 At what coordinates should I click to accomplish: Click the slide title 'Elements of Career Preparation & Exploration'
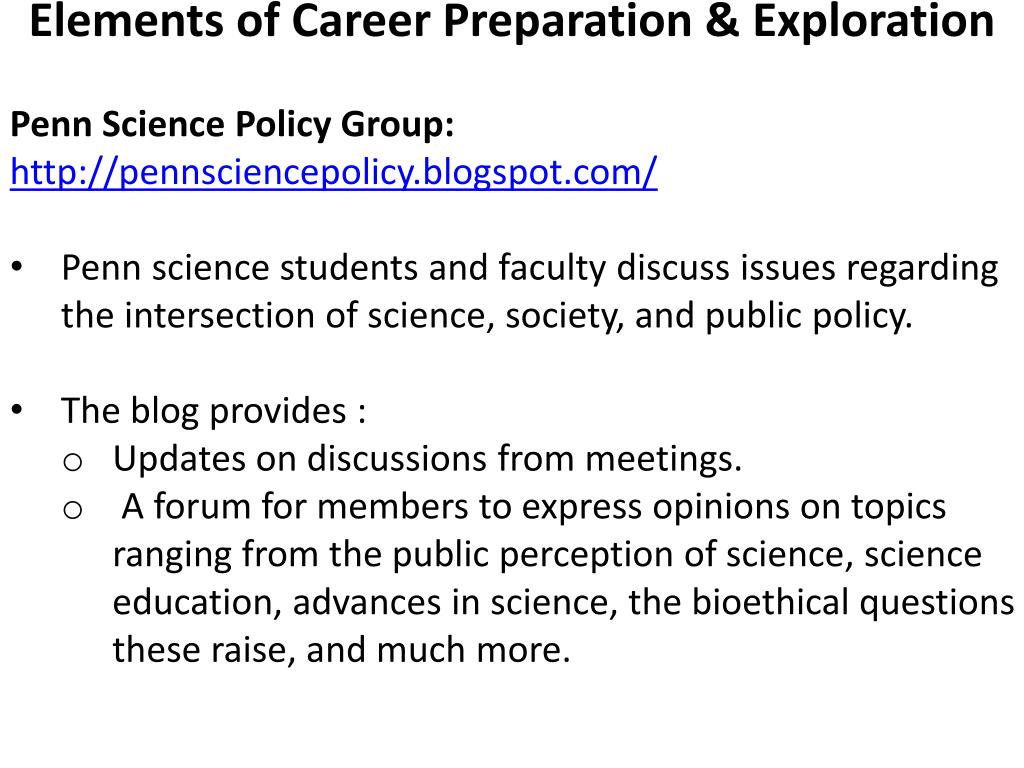click(x=512, y=22)
